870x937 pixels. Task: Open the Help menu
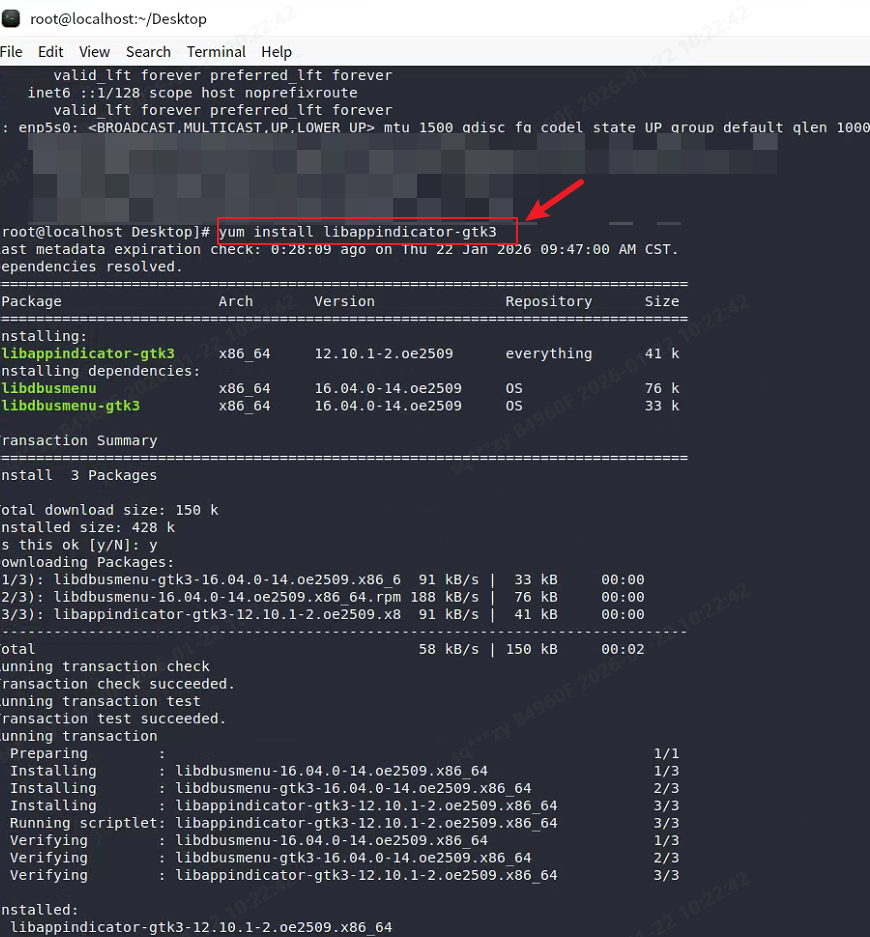(x=276, y=52)
